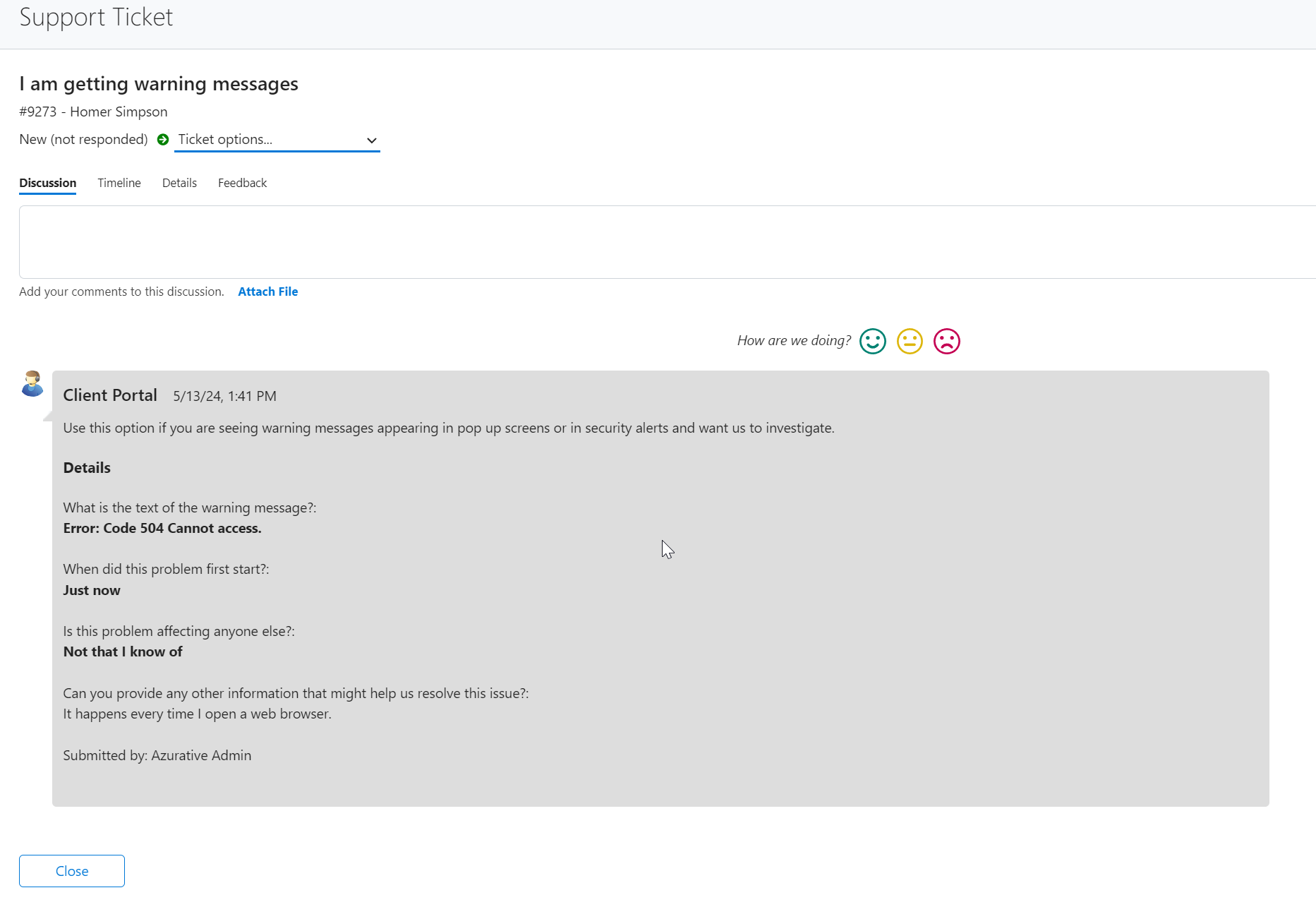Click the Client Portal user avatar icon

pos(32,384)
